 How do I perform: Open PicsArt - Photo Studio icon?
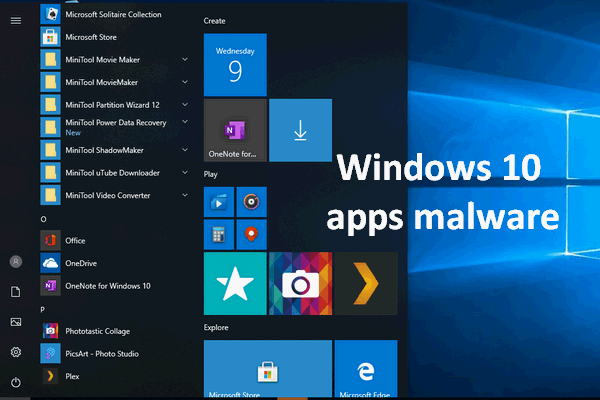tap(51, 353)
